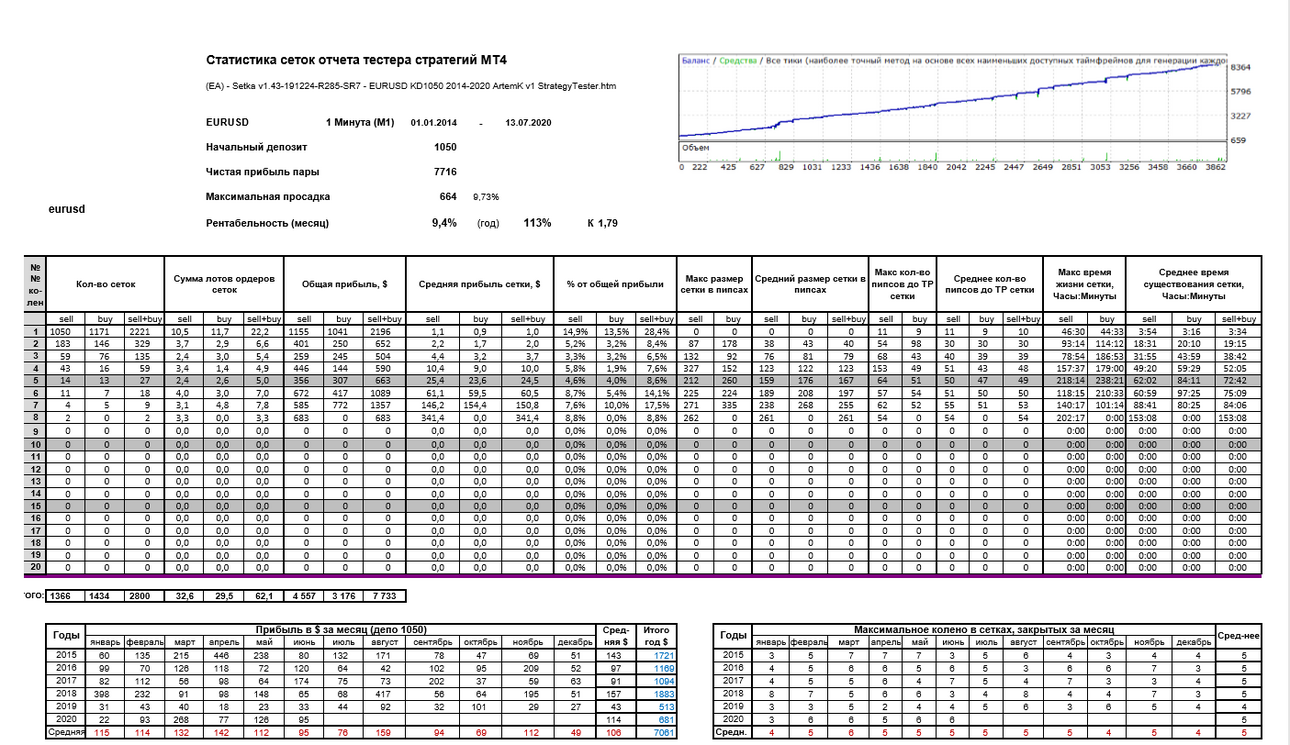Select maximum drawdown value '664'
This screenshot has height=745, width=1290.
(448, 197)
